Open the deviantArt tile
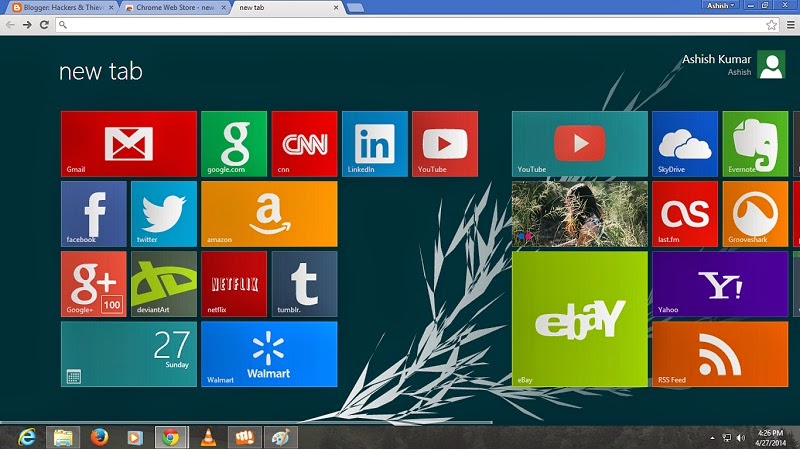The height and width of the screenshot is (449, 800). pyautogui.click(x=164, y=284)
